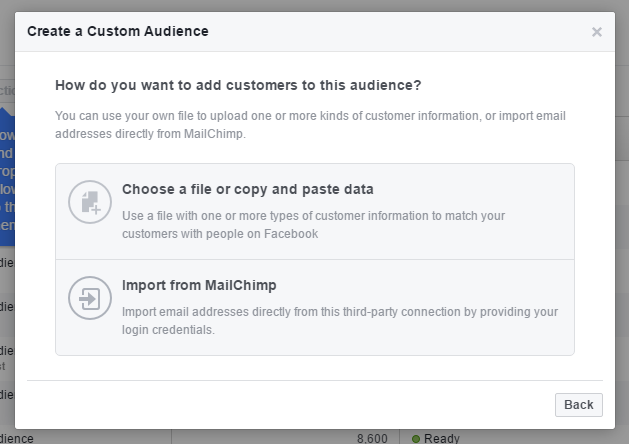Image resolution: width=629 pixels, height=444 pixels.
Task: Click the words 'people on Facebook' in file option
Action: tap(266, 234)
